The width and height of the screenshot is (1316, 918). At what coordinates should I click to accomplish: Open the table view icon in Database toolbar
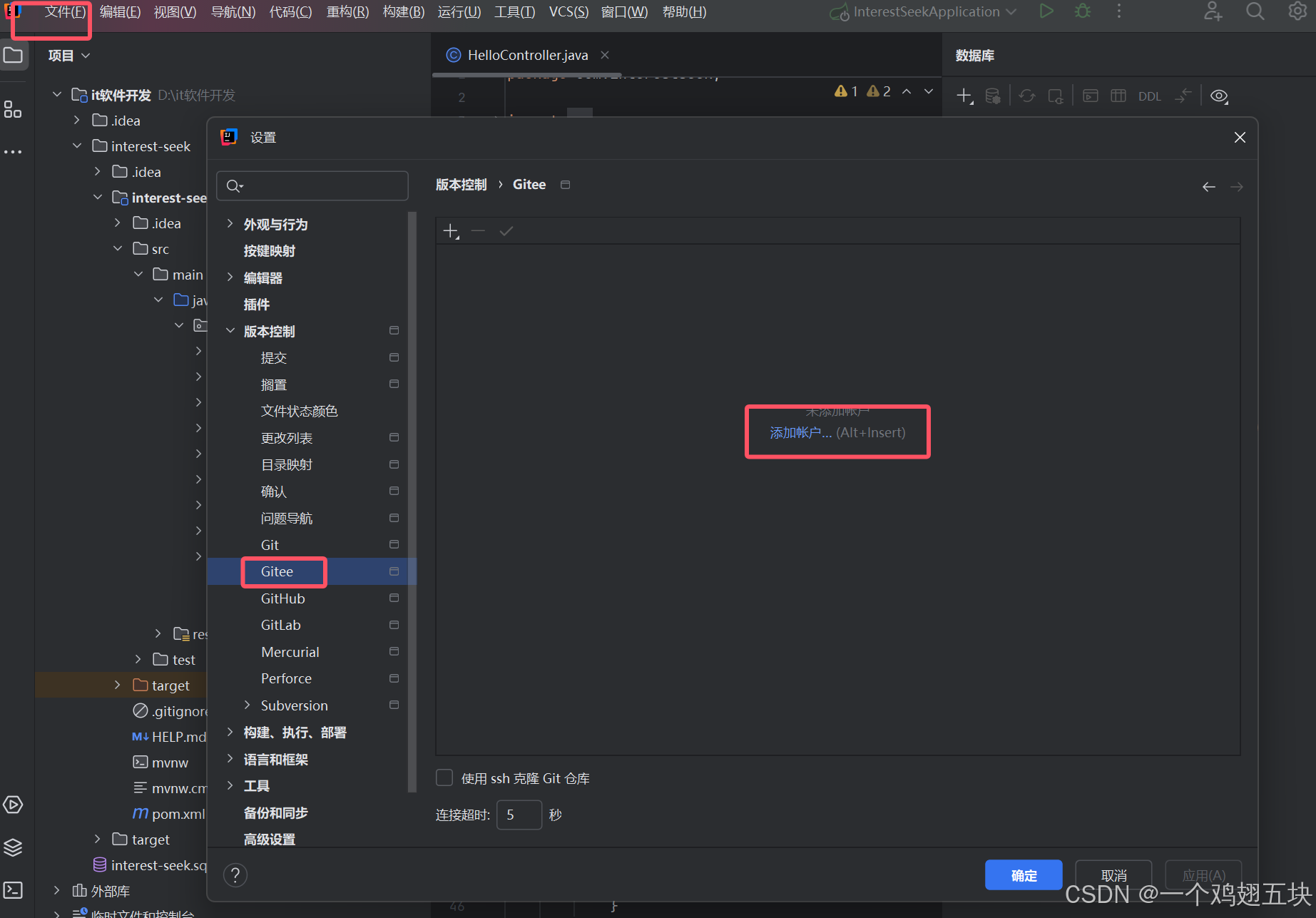coord(1118,96)
